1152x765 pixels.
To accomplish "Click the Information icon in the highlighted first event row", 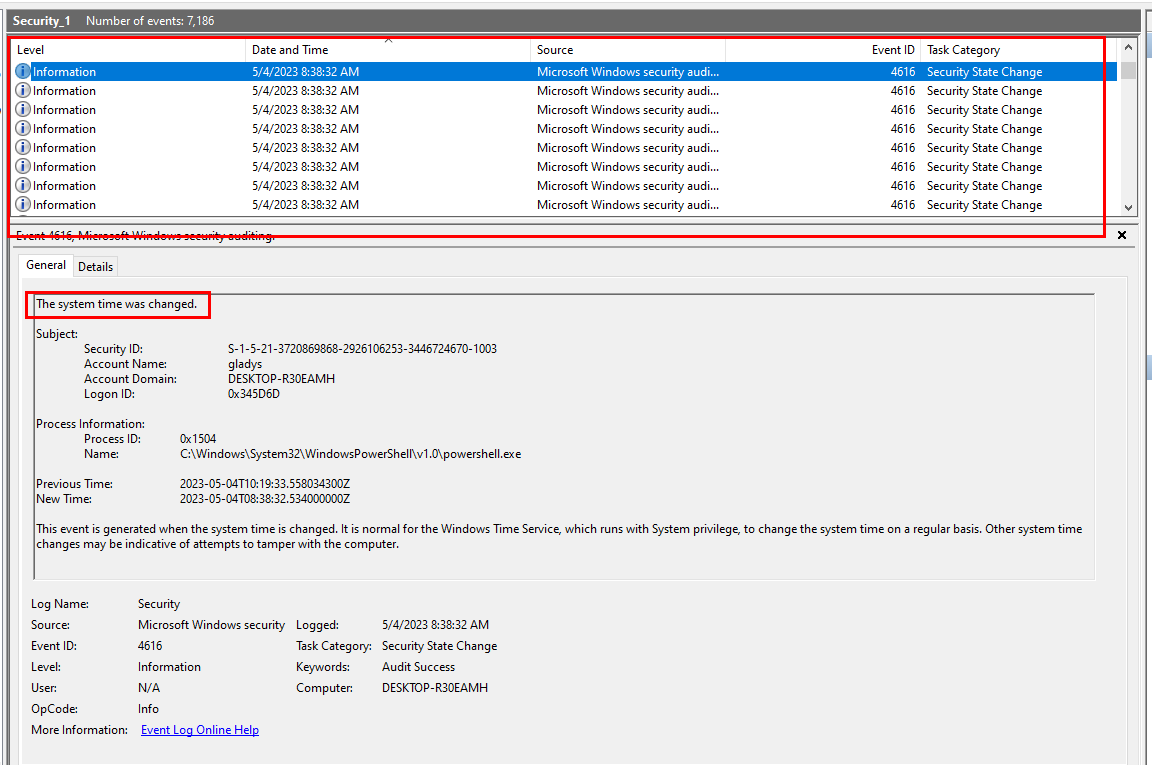I will (x=23, y=72).
